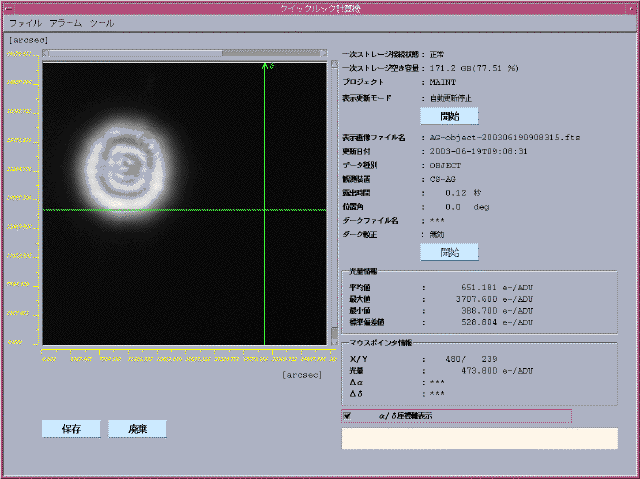Viewport: 640px width, 479px height.
Task: Toggle the α/δ coordinate axis display checkbox
Action: (347, 416)
